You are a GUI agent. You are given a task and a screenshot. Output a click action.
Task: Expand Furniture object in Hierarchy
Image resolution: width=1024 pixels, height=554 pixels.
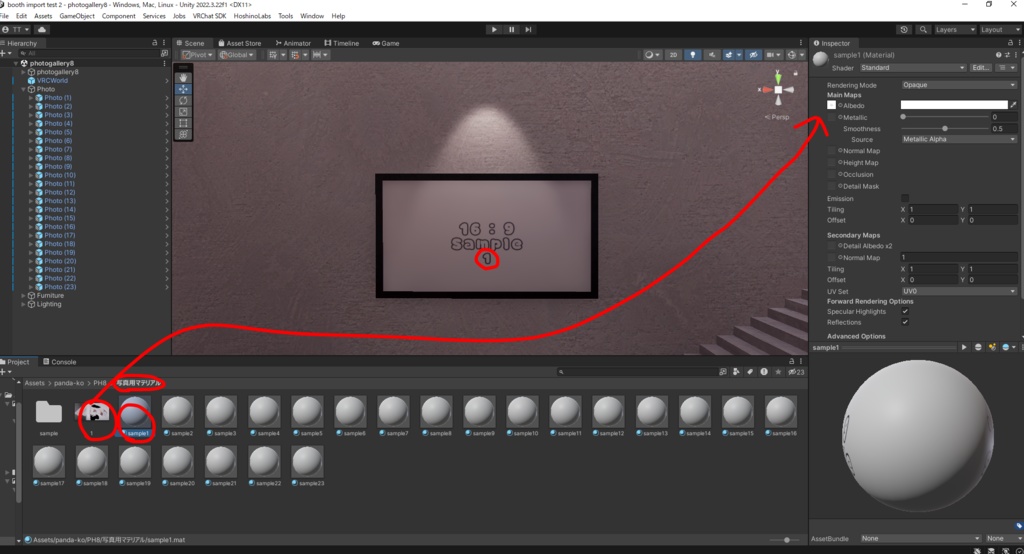pos(24,296)
